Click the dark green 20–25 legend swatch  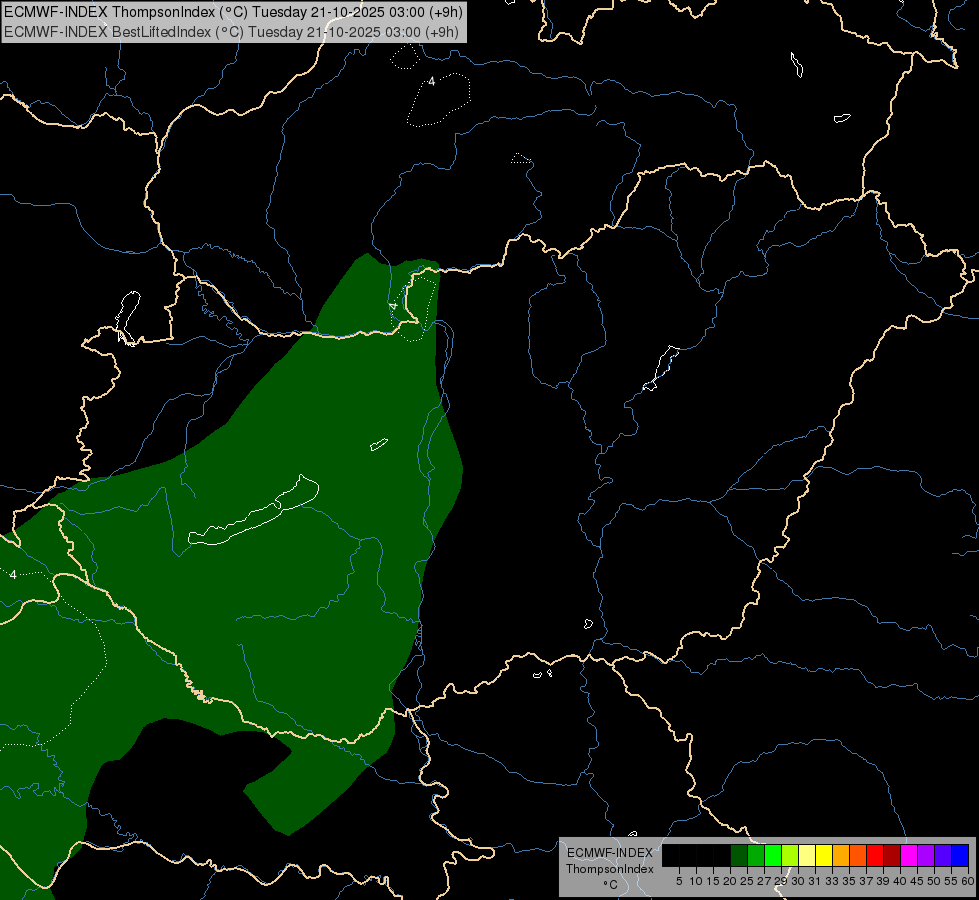click(739, 855)
